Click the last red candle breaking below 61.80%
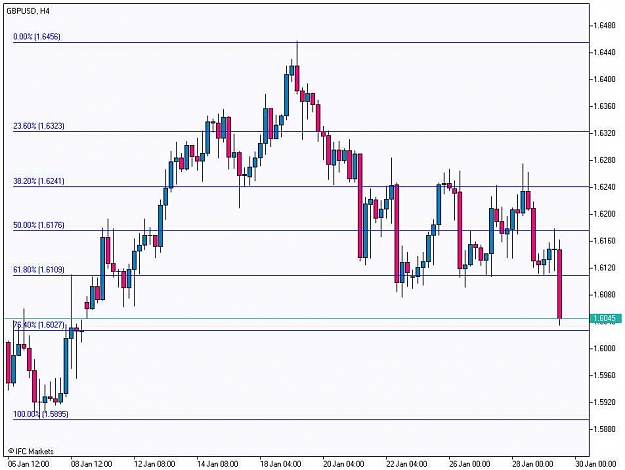The height and width of the screenshot is (470, 625). pos(560,284)
